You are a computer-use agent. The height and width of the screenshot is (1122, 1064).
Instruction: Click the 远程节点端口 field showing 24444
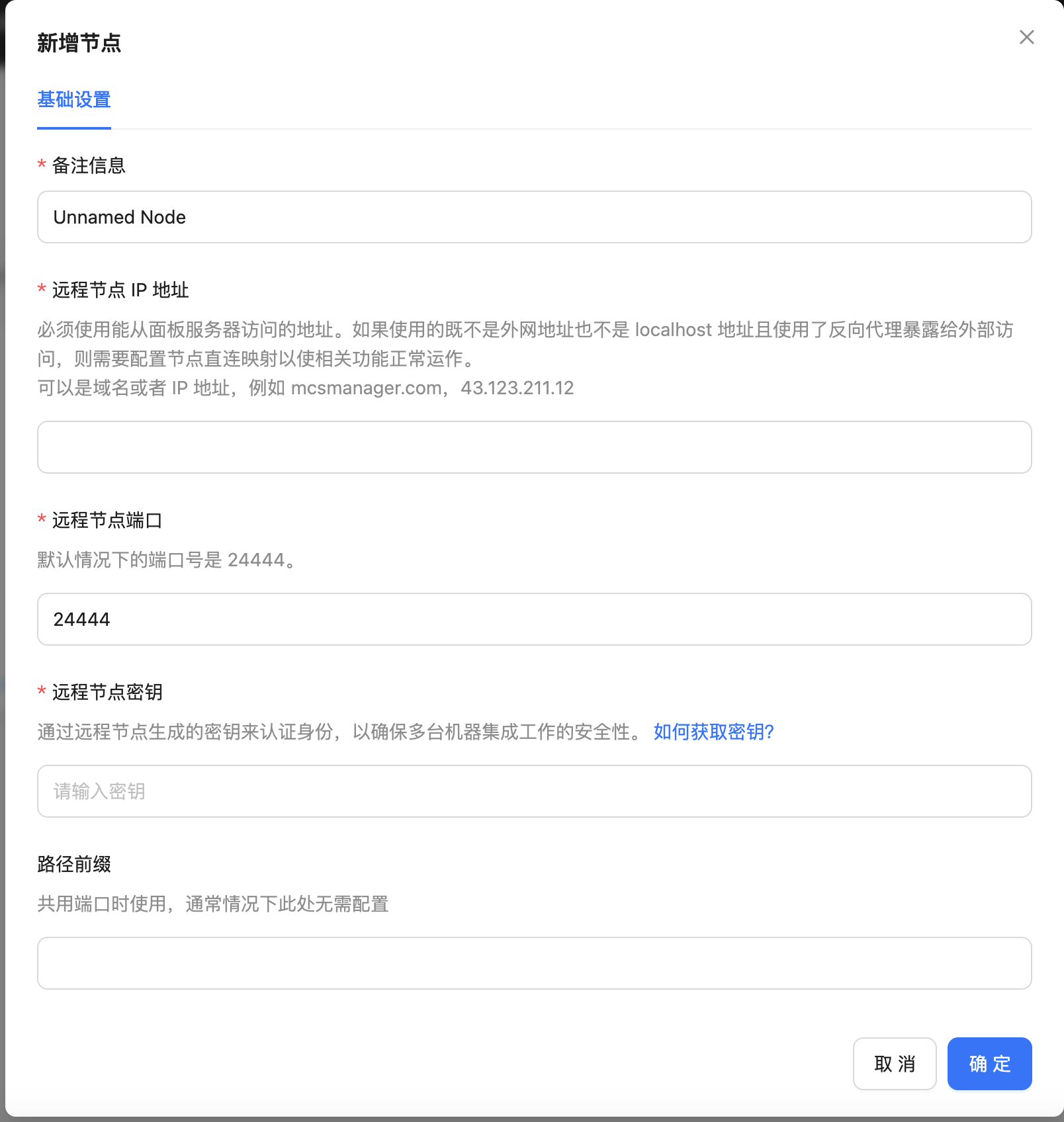pos(535,619)
